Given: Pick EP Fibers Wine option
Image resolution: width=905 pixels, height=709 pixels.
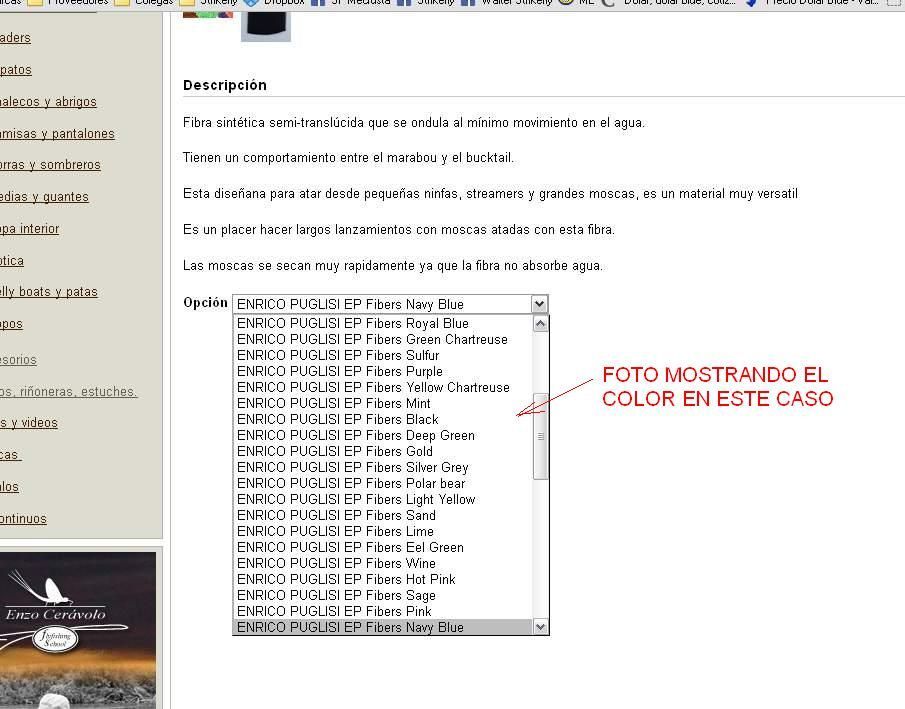Looking at the screenshot, I should tap(383, 563).
